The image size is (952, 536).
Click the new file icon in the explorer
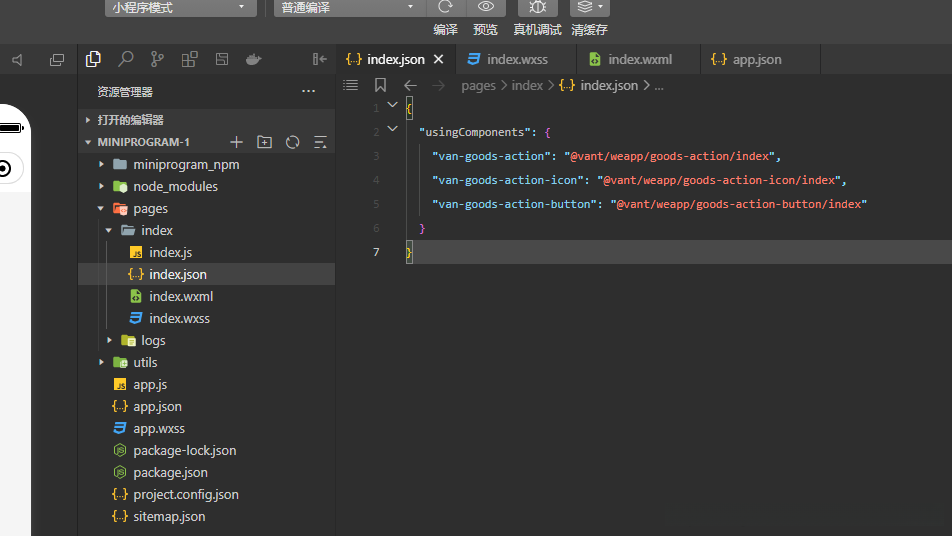(236, 142)
